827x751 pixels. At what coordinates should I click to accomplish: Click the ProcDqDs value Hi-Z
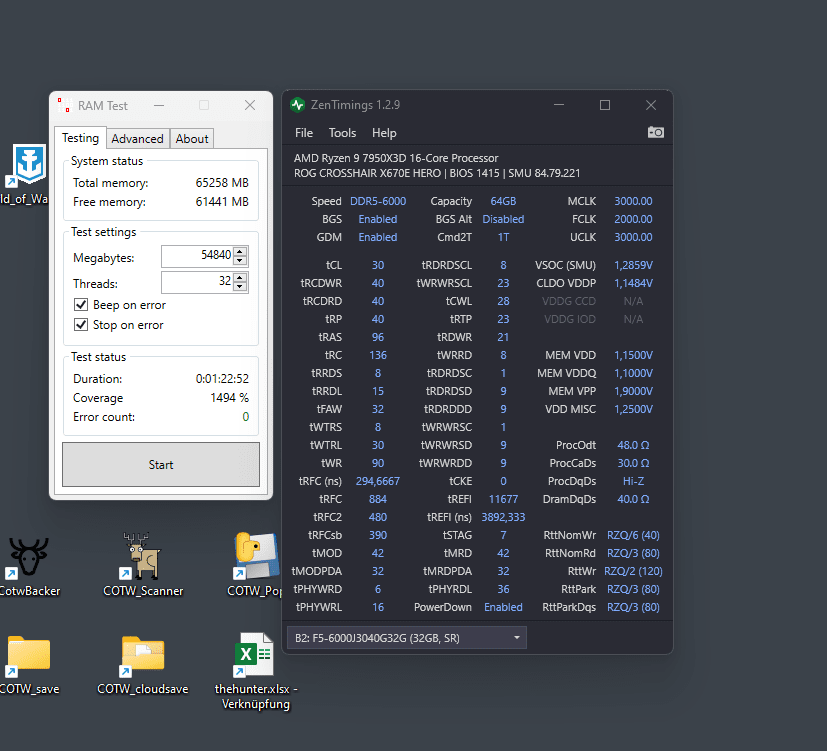pos(633,482)
